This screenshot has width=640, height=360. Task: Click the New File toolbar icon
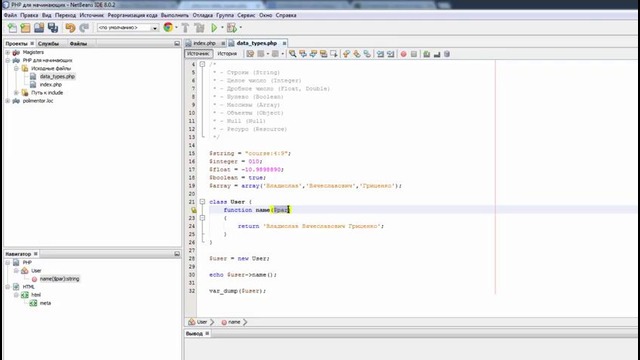click(12, 28)
